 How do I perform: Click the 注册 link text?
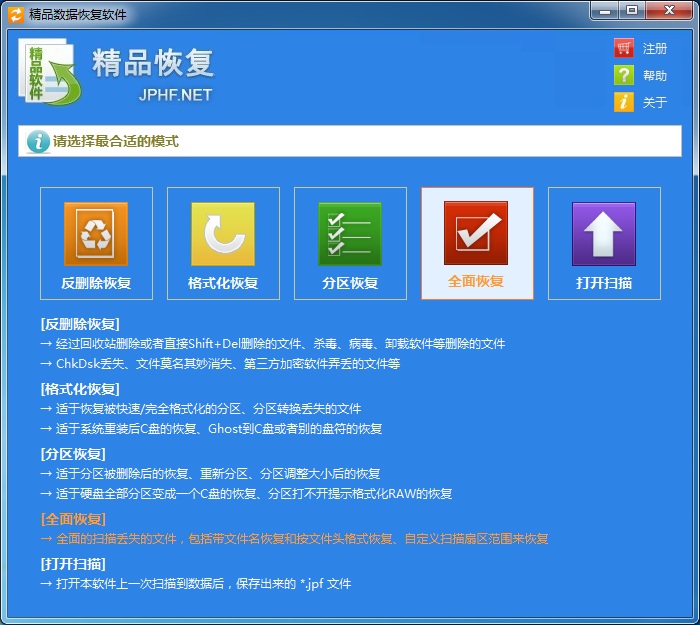pyautogui.click(x=655, y=48)
